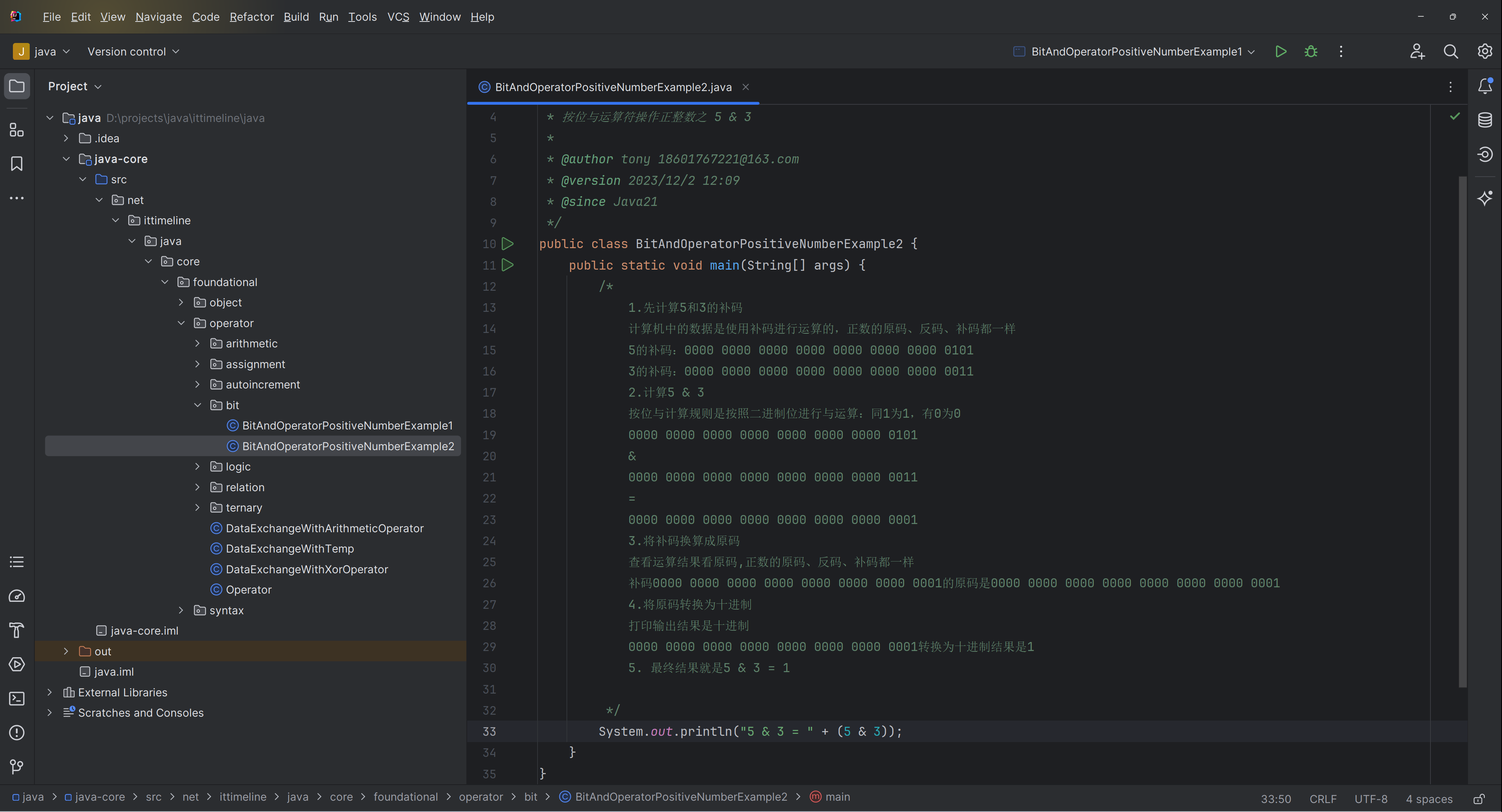The height and width of the screenshot is (812, 1502).
Task: Open Code With Me icon
Action: pyautogui.click(x=1418, y=51)
